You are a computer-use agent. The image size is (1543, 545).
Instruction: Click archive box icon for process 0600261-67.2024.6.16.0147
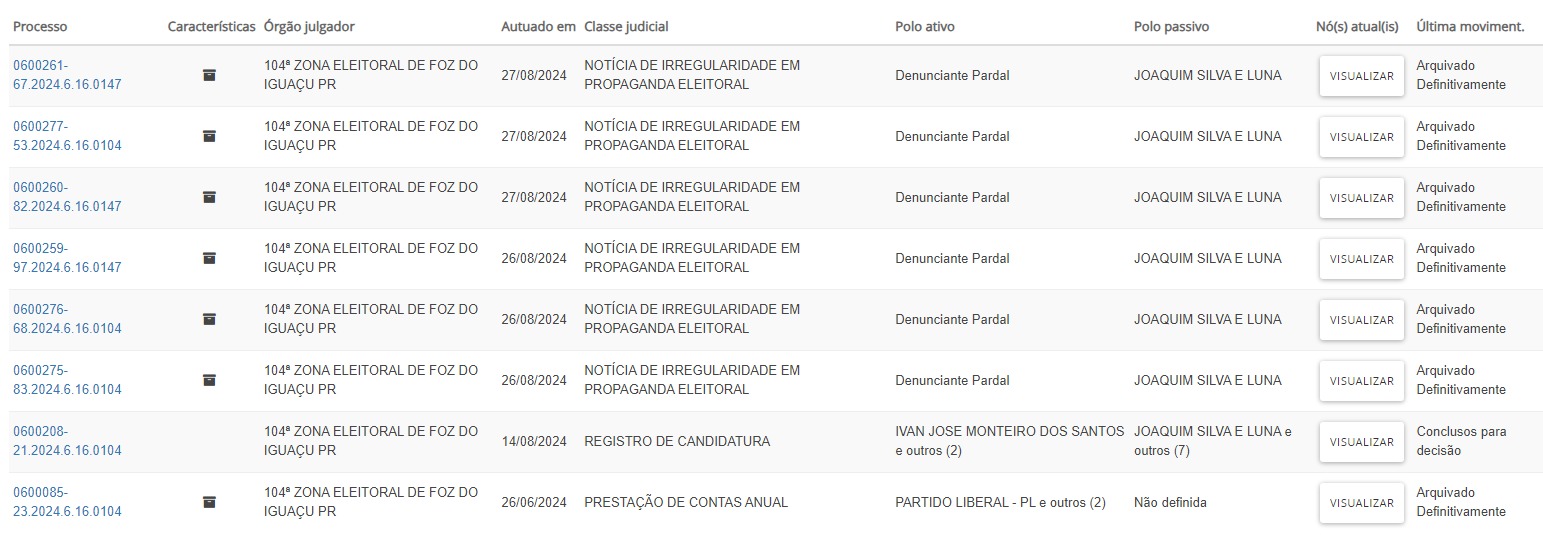(209, 75)
